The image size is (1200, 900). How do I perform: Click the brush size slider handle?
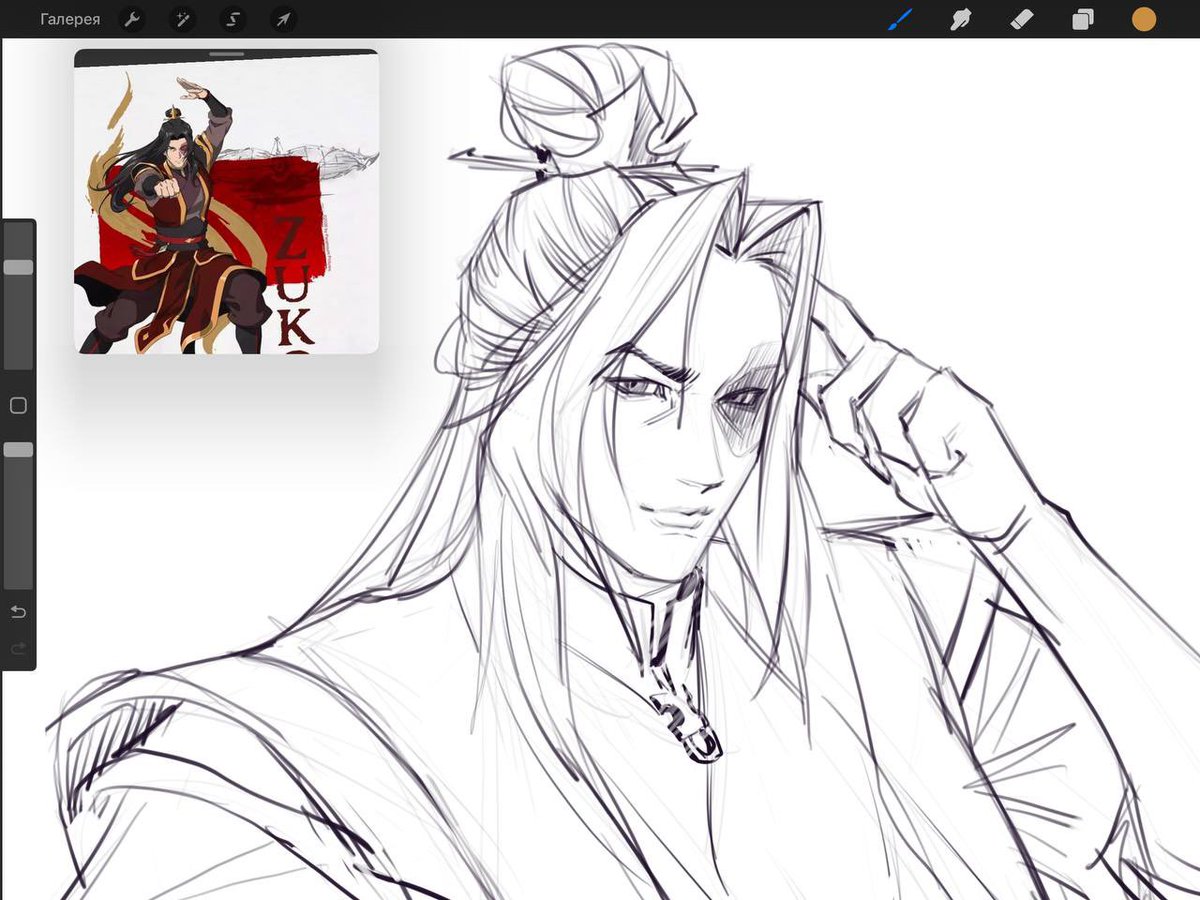[x=18, y=267]
